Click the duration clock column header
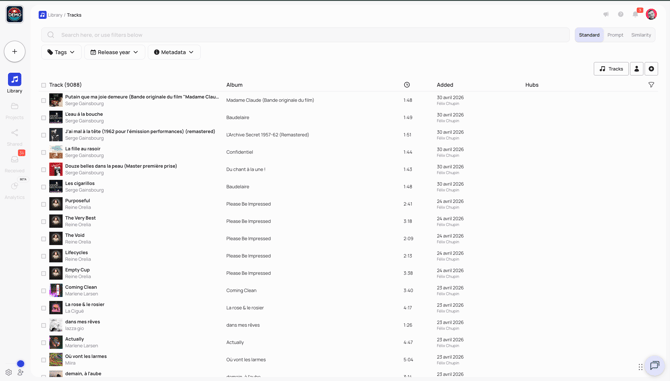Image resolution: width=670 pixels, height=381 pixels. pyautogui.click(x=407, y=85)
